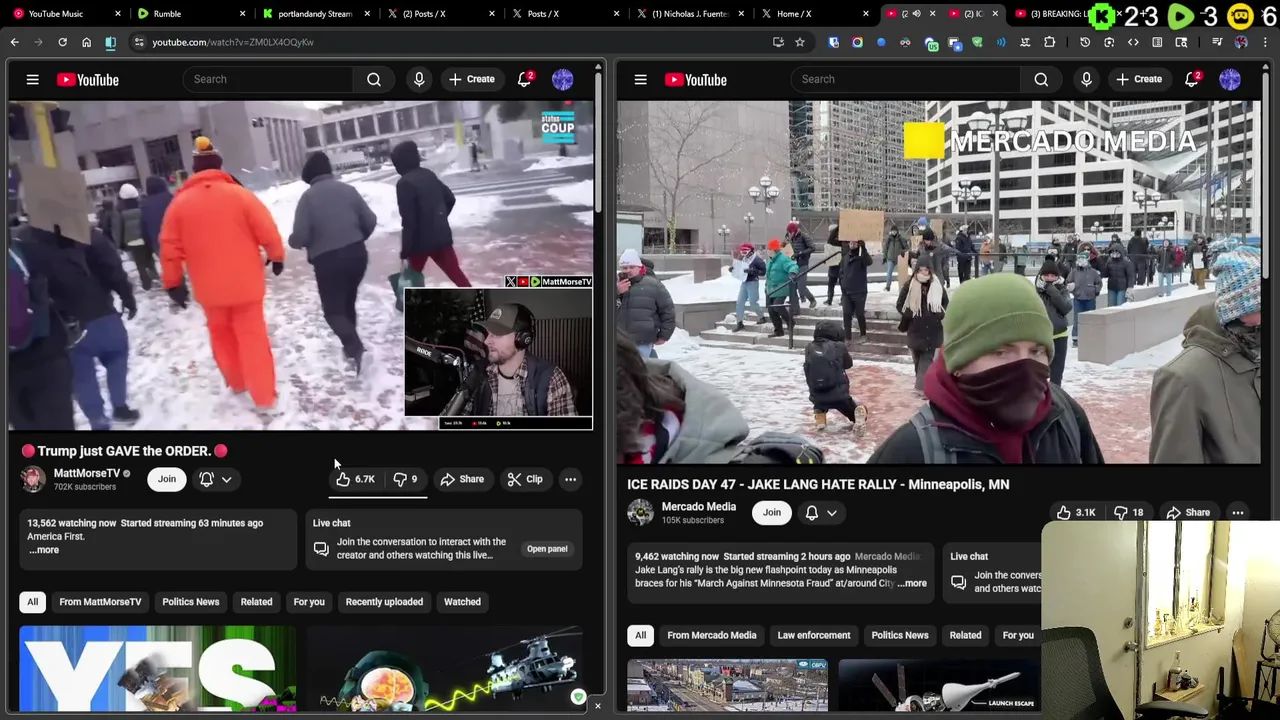Click Join button for Mercado Media
This screenshot has width=1280, height=720.
tap(771, 512)
